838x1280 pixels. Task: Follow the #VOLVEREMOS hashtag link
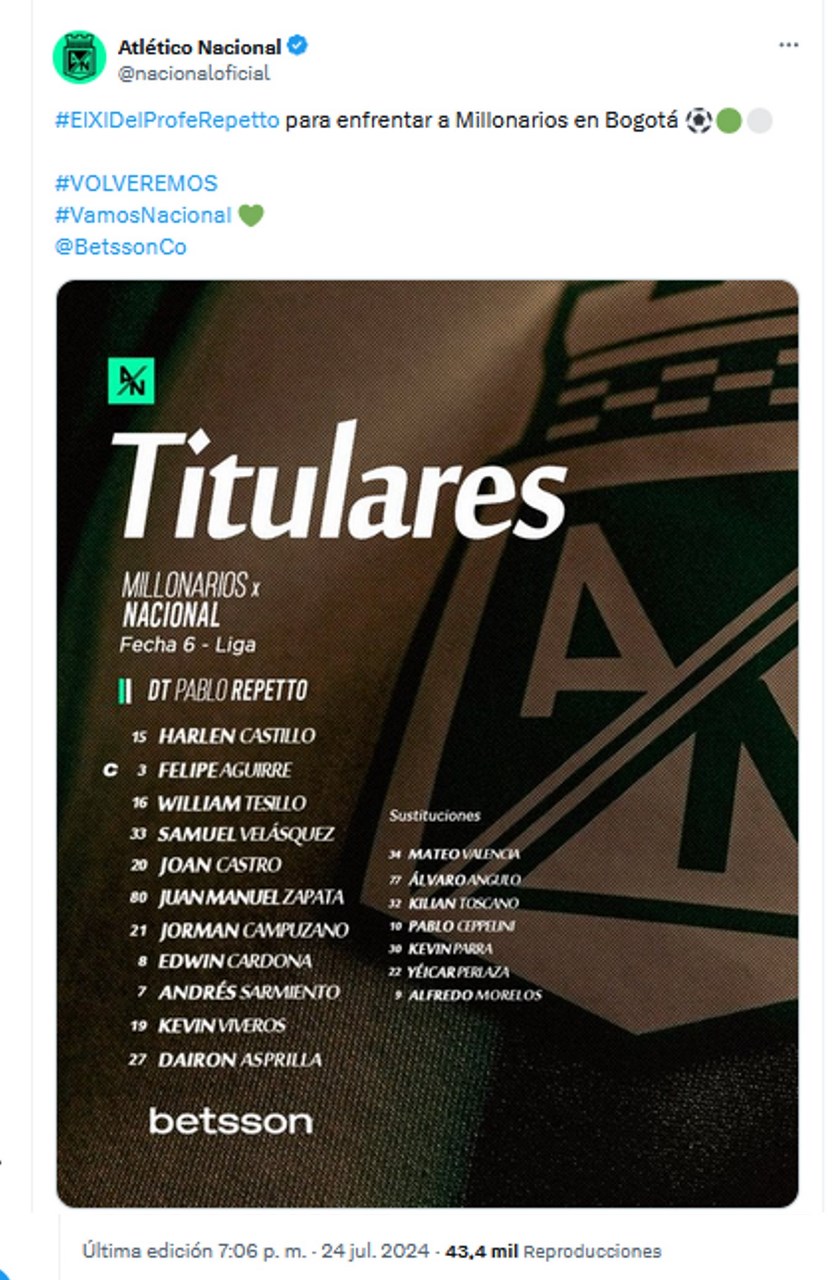click(x=135, y=184)
